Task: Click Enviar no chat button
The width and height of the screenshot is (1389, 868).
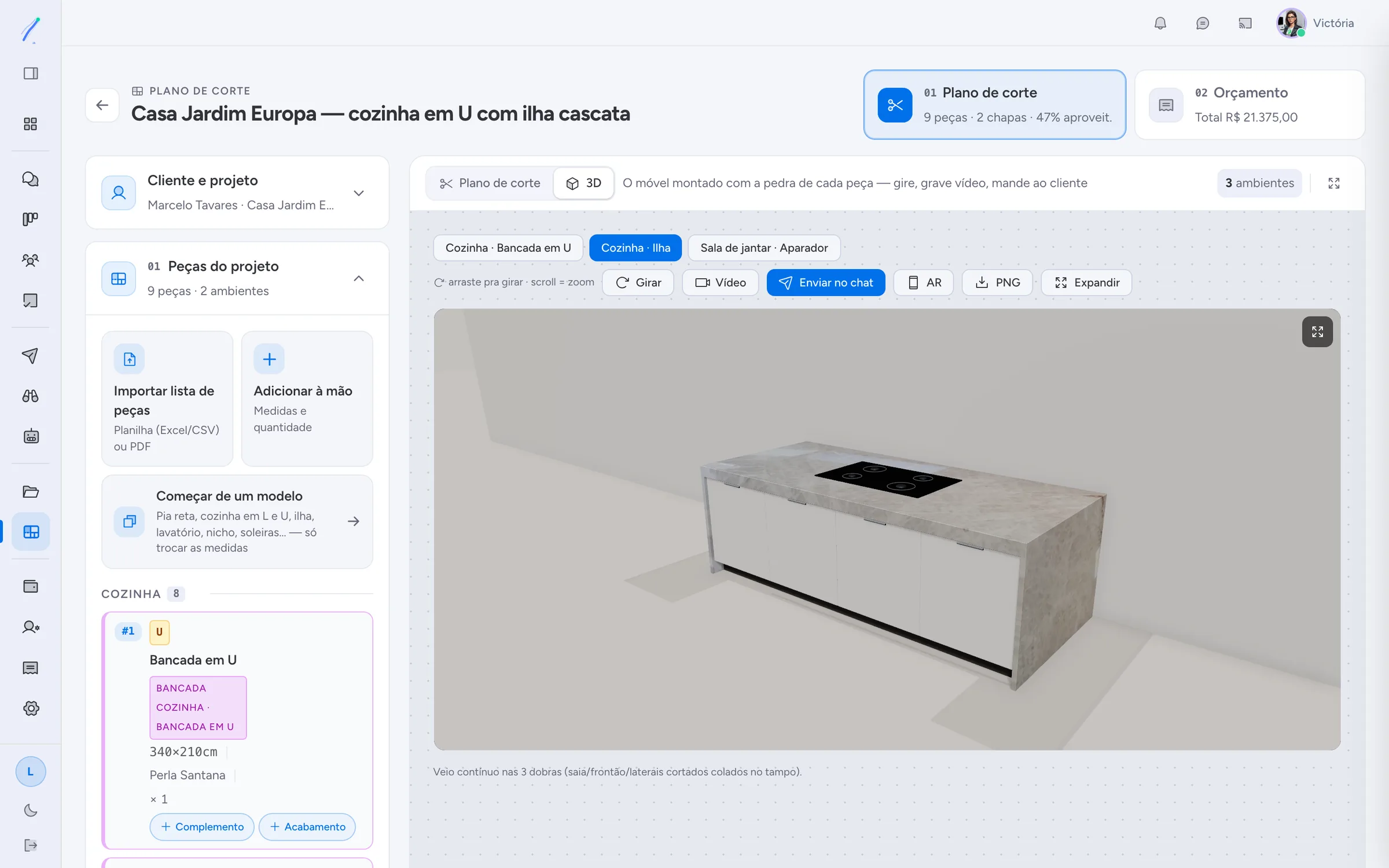Action: [x=826, y=282]
